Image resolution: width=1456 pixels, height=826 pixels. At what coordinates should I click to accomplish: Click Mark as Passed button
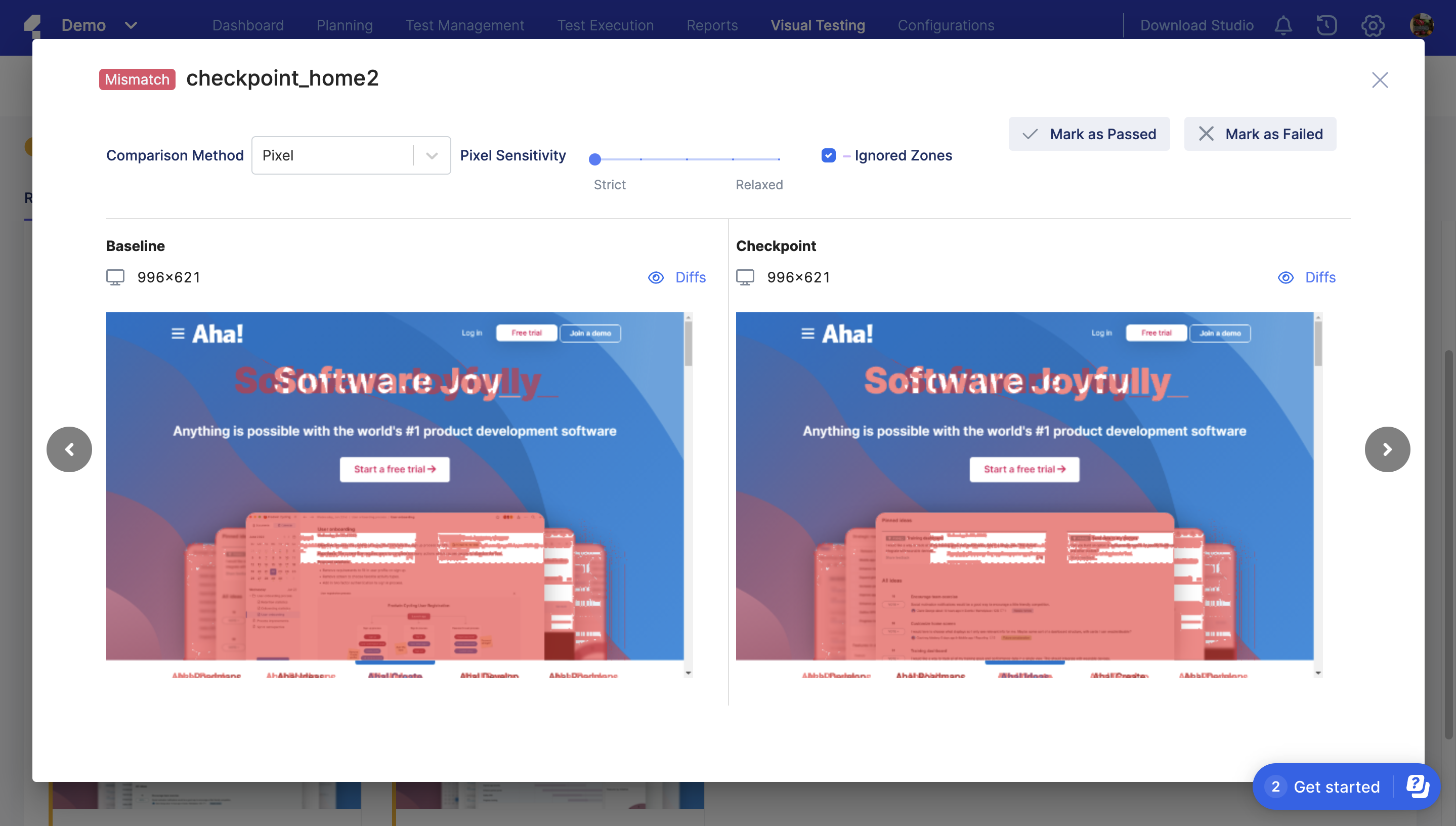pyautogui.click(x=1089, y=134)
